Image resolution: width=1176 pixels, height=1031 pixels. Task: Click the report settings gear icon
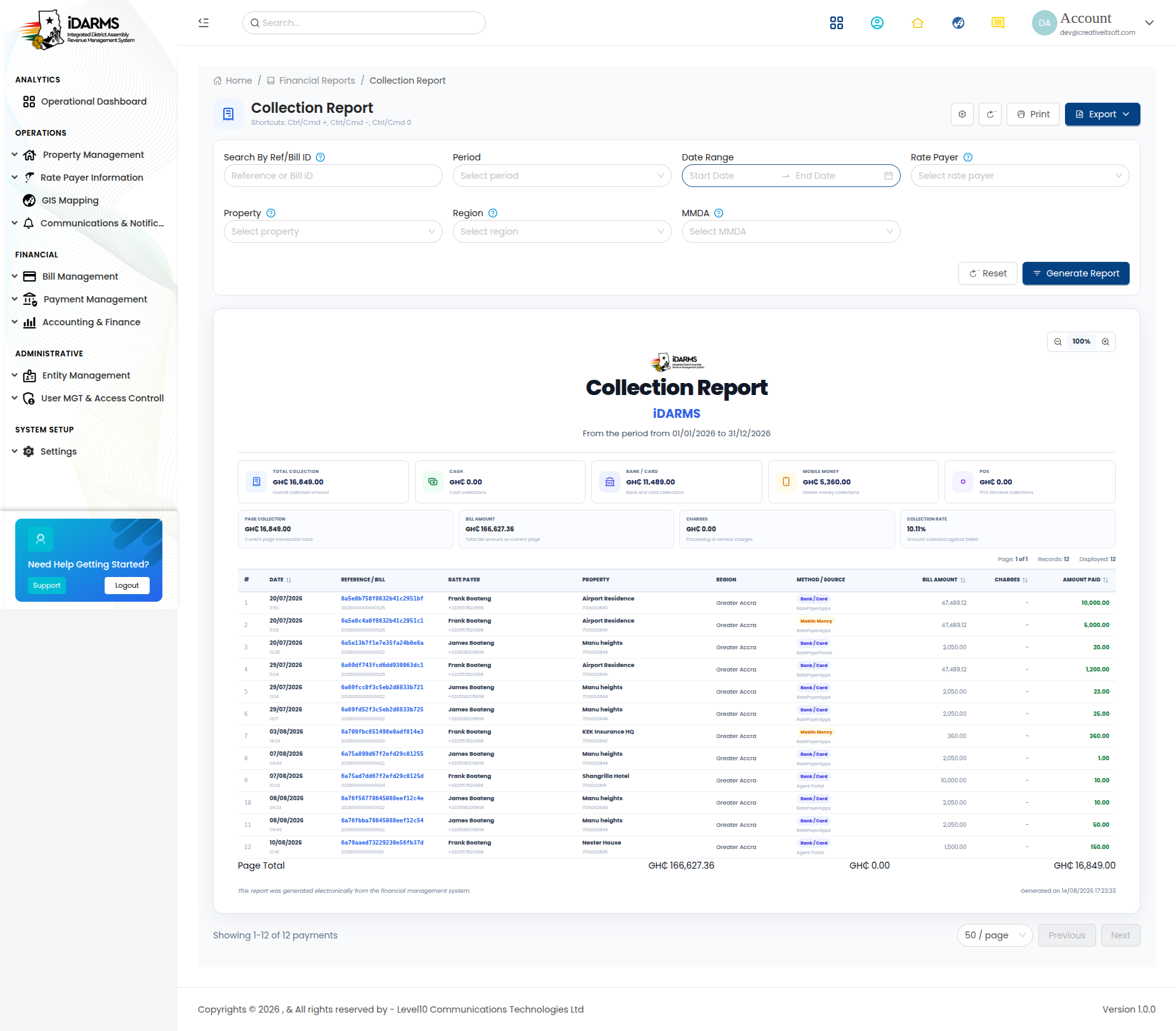click(962, 114)
